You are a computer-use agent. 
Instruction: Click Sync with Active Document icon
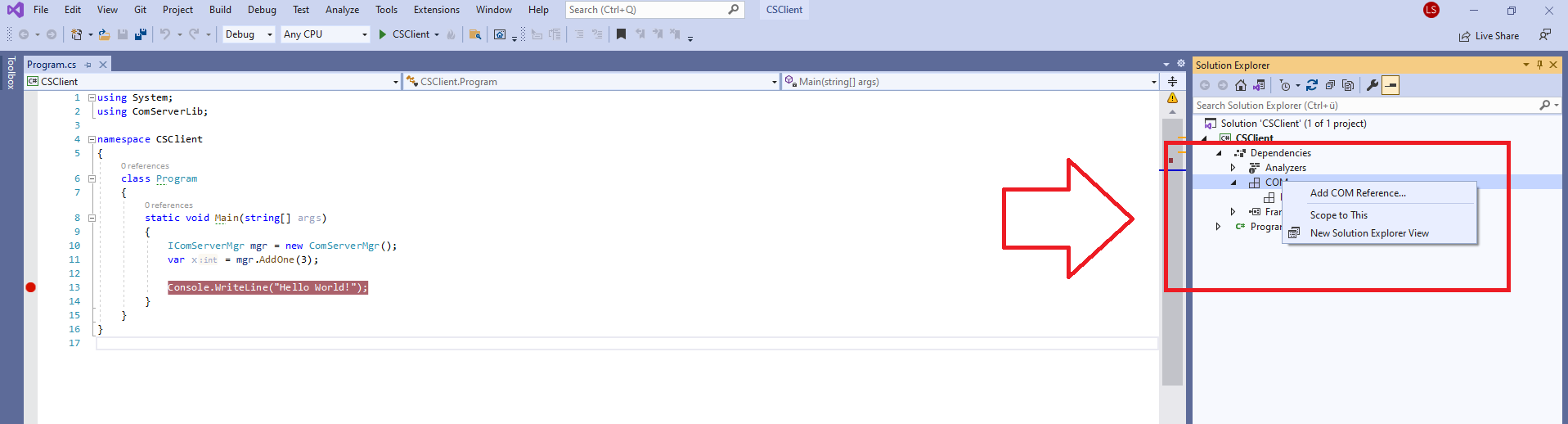point(1312,85)
